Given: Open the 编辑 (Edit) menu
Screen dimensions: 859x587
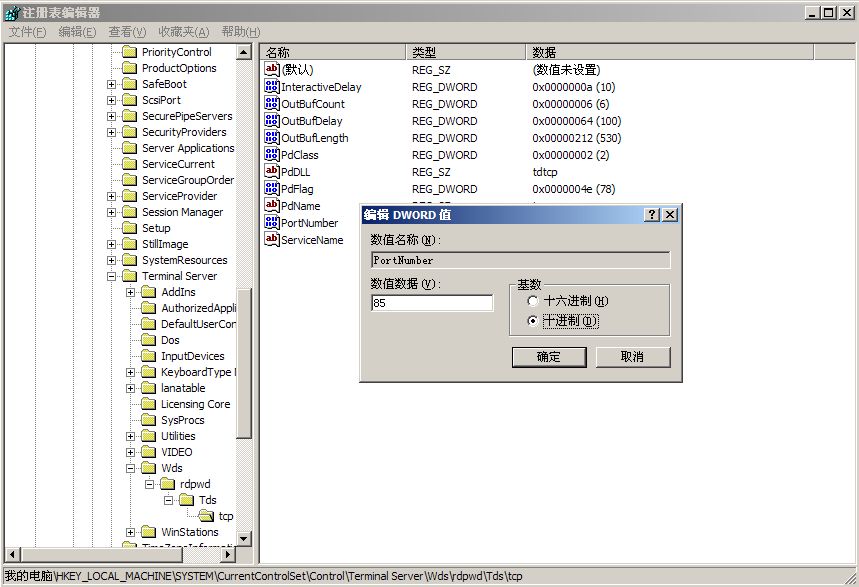Looking at the screenshot, I should 77,32.
